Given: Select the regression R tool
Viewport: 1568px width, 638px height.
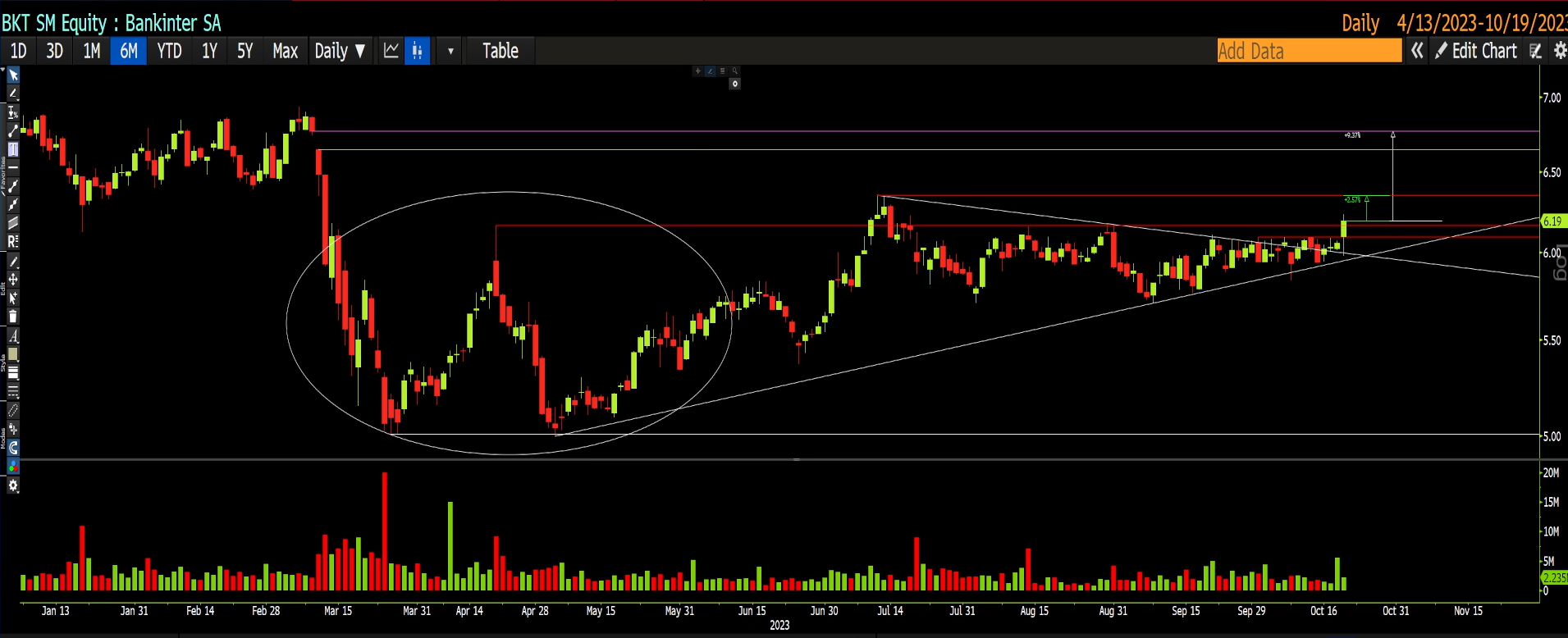Looking at the screenshot, I should (x=13, y=242).
